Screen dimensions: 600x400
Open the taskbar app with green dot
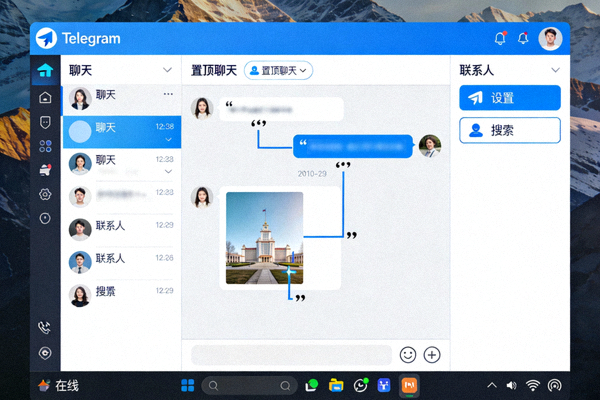point(311,385)
